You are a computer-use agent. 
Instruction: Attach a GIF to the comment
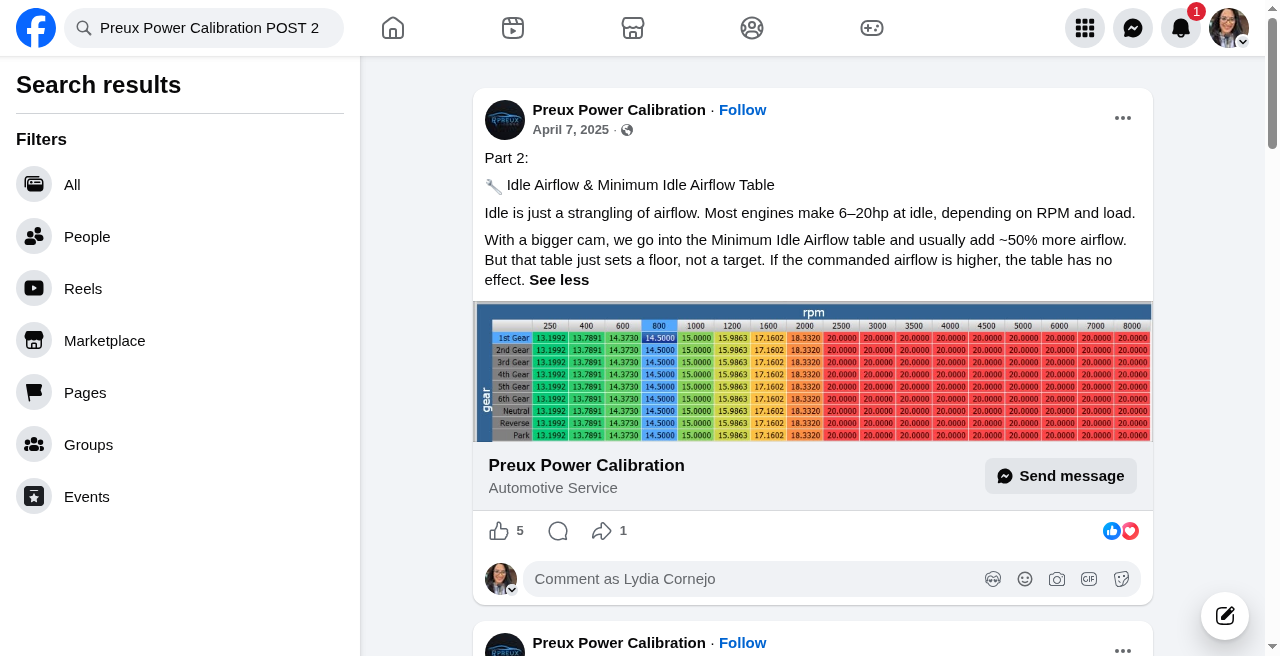(1089, 579)
